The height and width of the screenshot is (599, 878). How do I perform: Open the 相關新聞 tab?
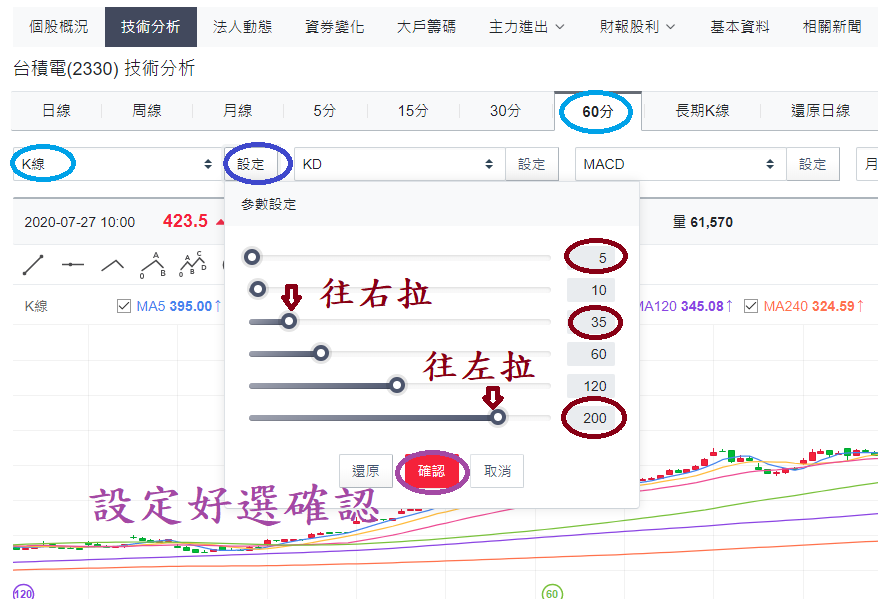pos(832,27)
